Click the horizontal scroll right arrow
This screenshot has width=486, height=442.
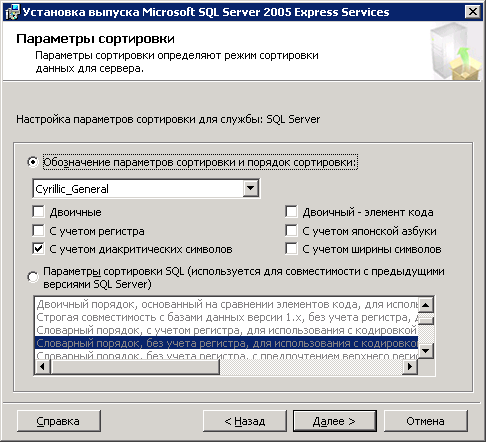pos(410,367)
